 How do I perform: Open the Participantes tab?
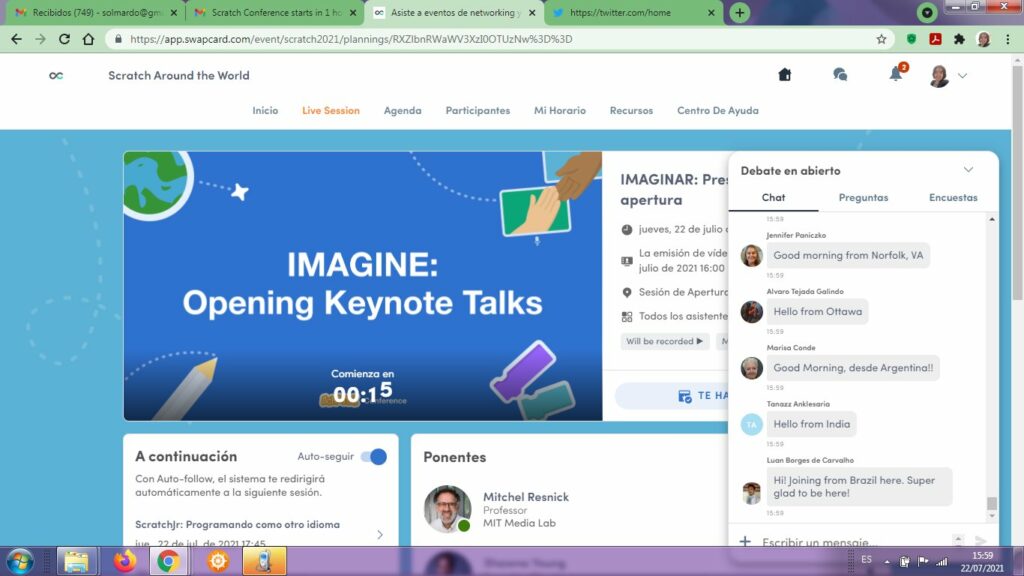[x=477, y=110]
